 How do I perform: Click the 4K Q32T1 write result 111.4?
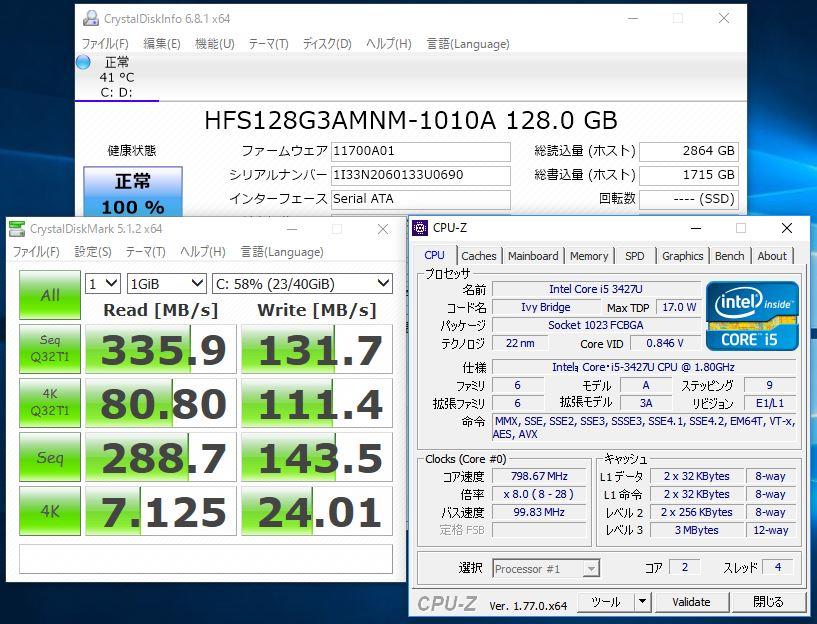point(317,403)
